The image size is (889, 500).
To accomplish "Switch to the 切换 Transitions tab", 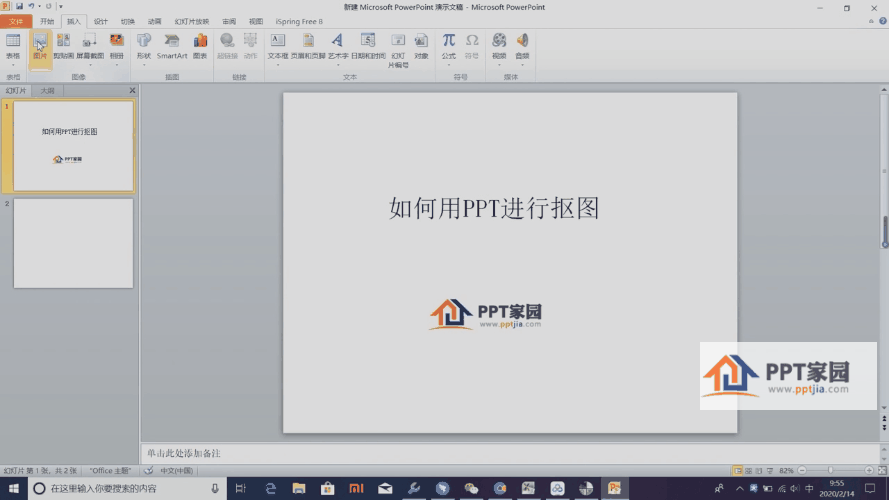I will [x=128, y=22].
